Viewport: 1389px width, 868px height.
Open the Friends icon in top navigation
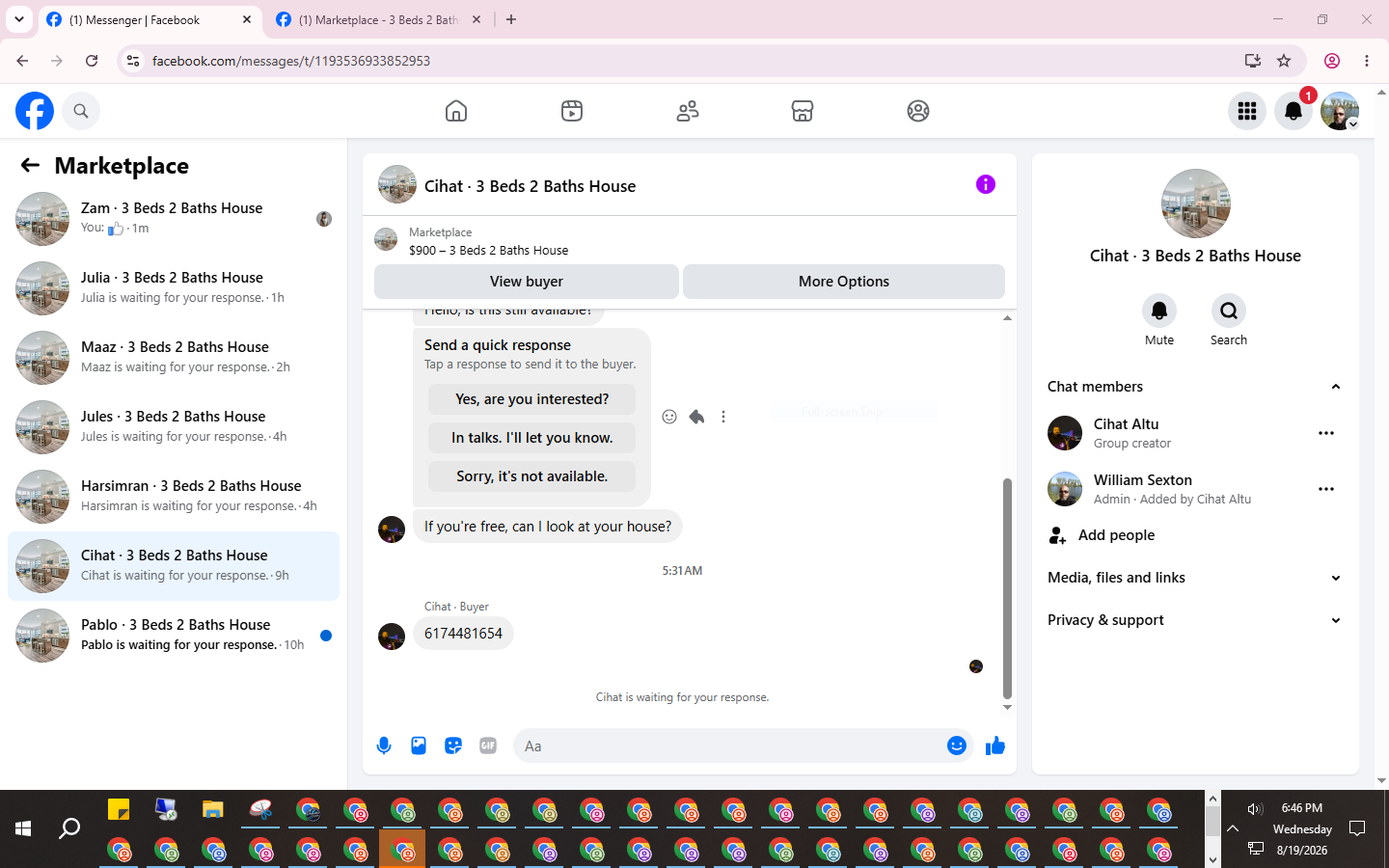pyautogui.click(x=688, y=111)
